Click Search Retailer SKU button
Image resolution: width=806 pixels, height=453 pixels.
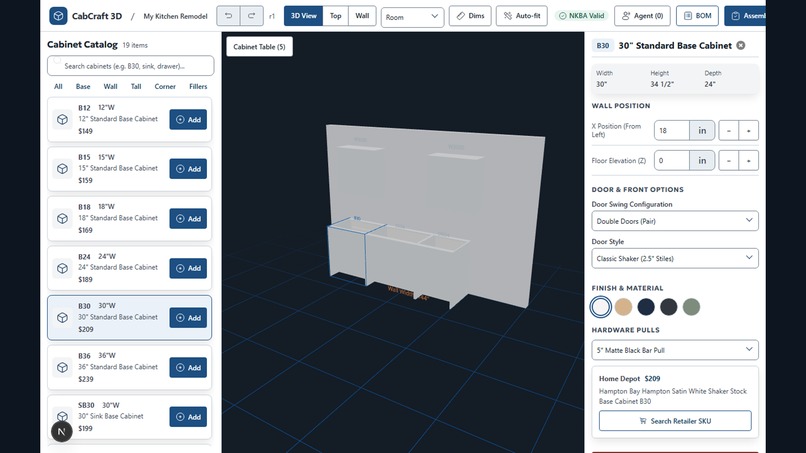pos(675,421)
